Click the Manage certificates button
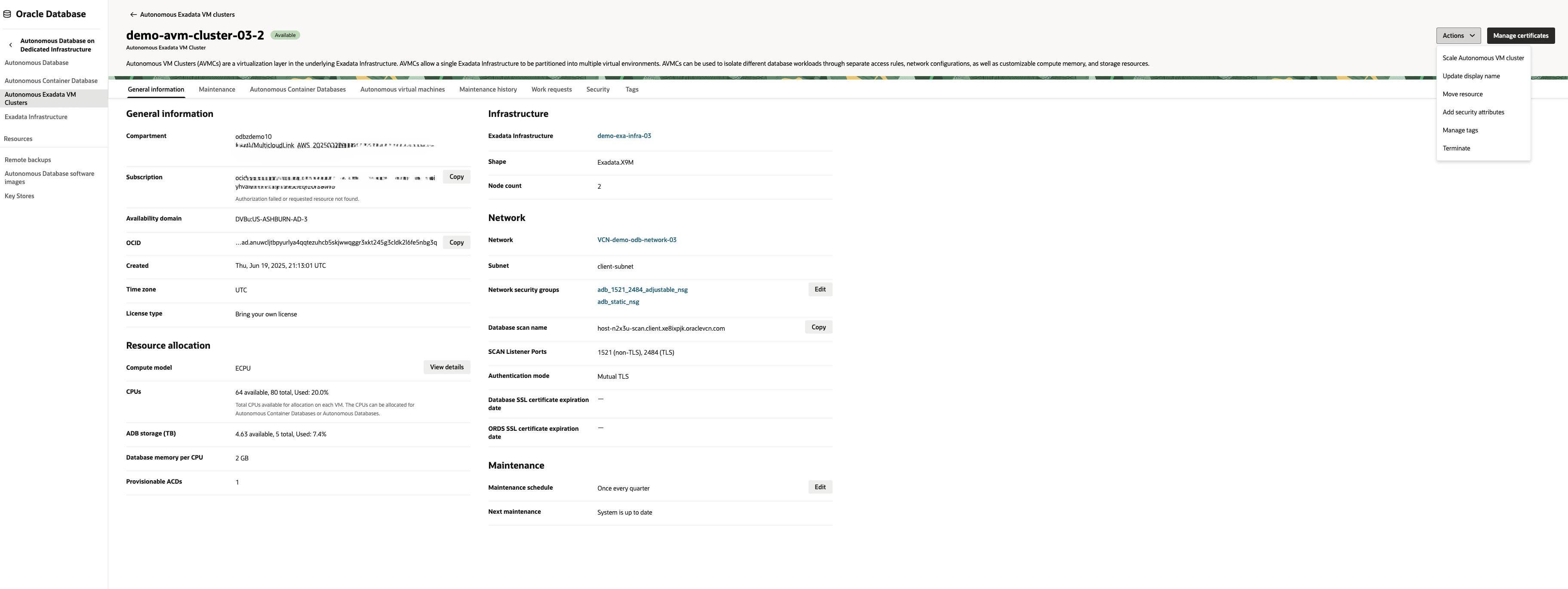 (1521, 35)
